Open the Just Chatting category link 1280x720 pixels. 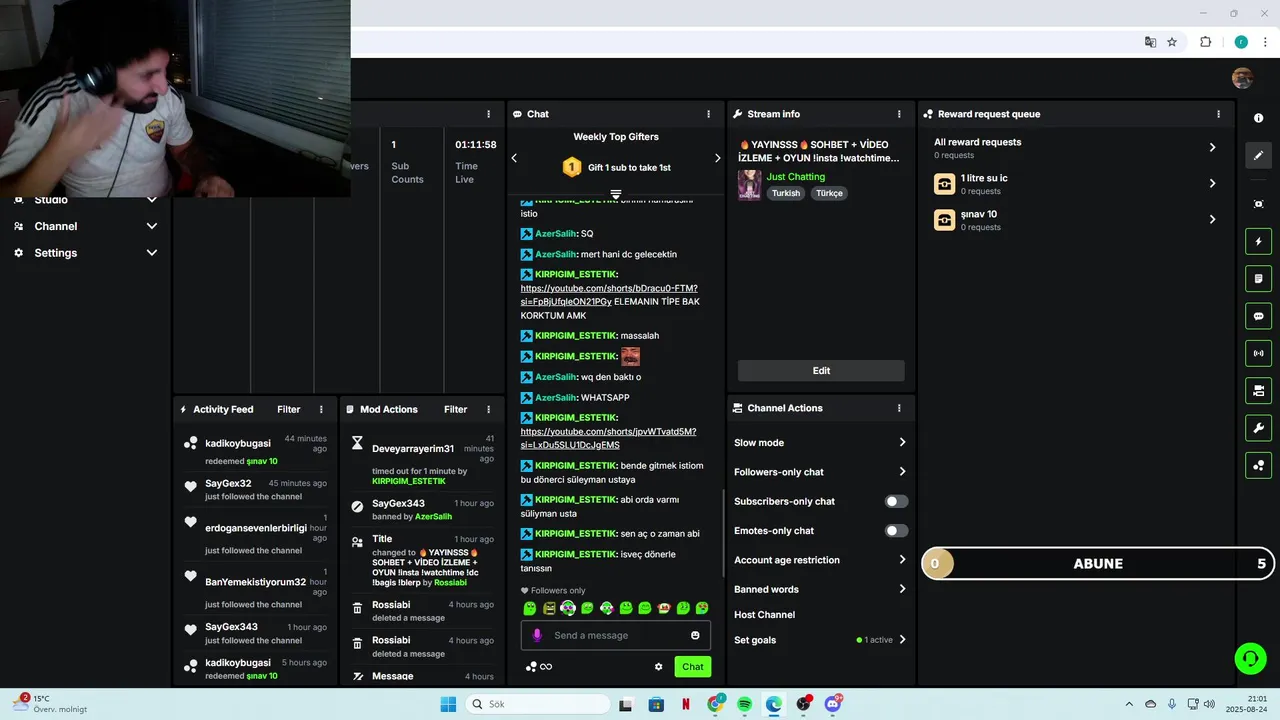click(795, 177)
